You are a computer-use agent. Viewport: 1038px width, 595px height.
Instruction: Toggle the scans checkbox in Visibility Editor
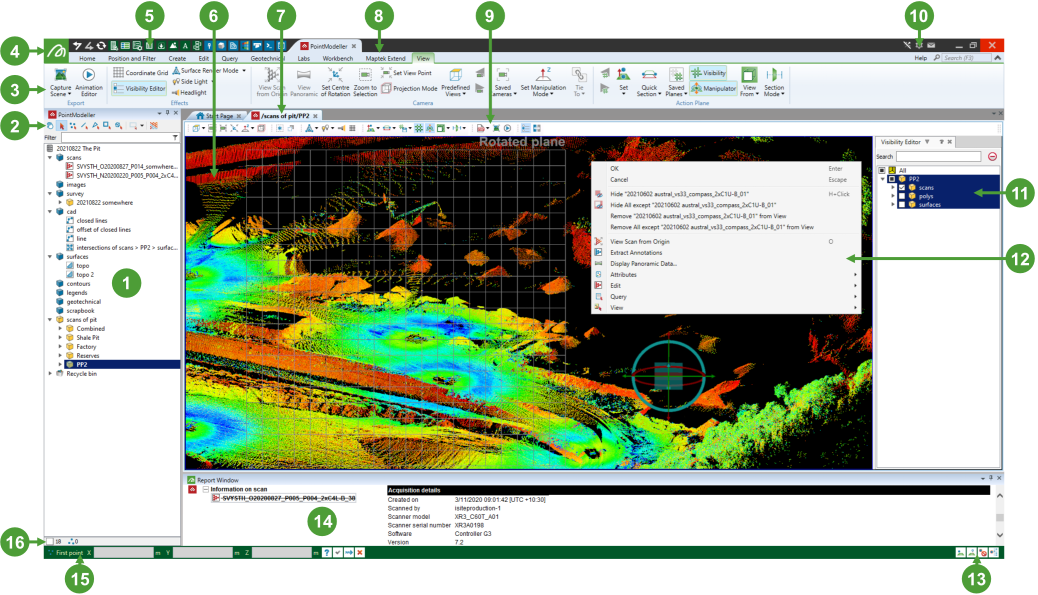pyautogui.click(x=902, y=188)
